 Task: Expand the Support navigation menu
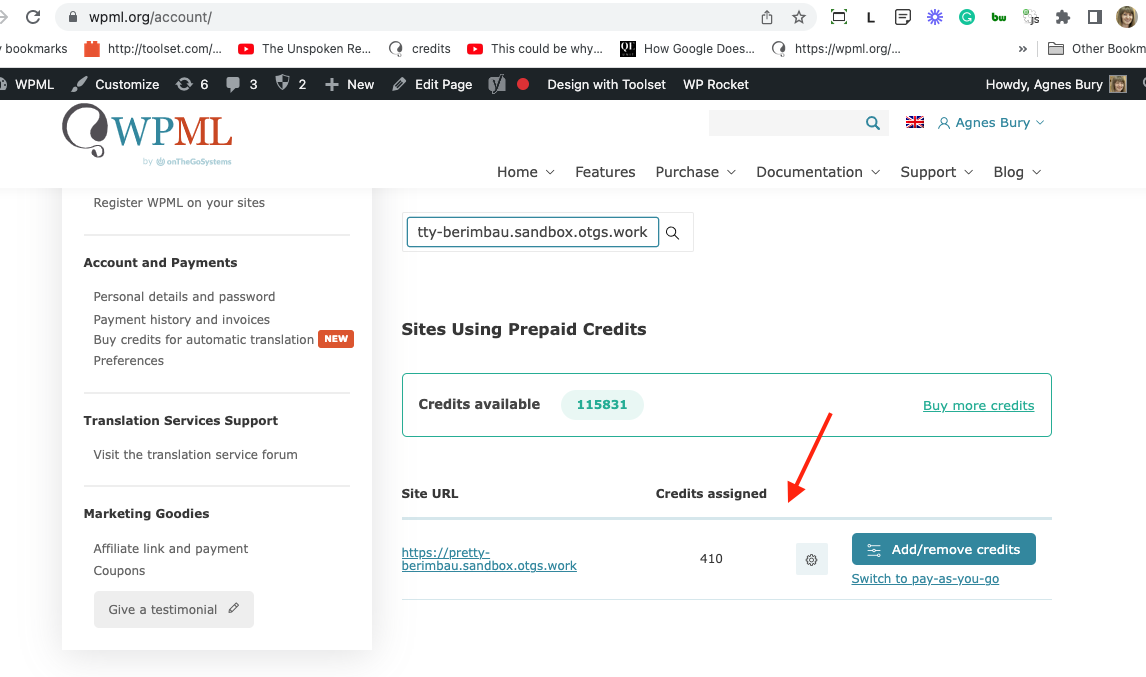[936, 172]
